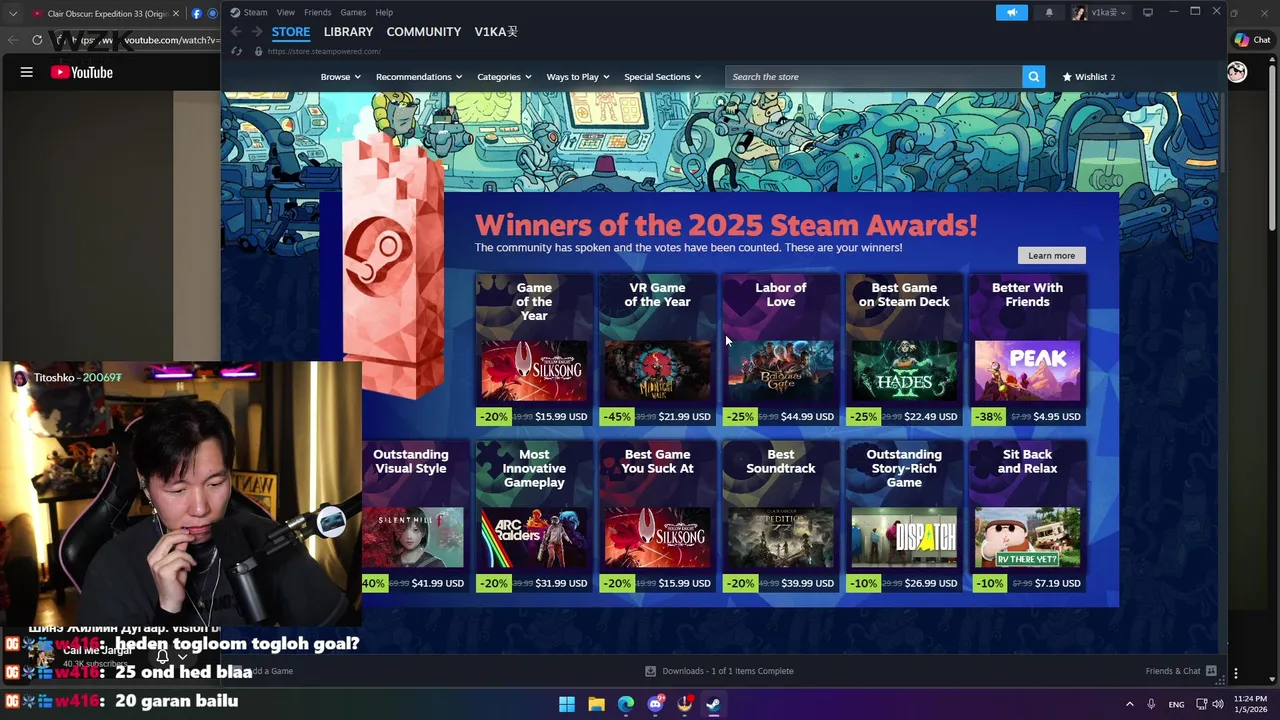Click the YouTube account avatar
Viewport: 1280px width, 720px height.
1237,72
